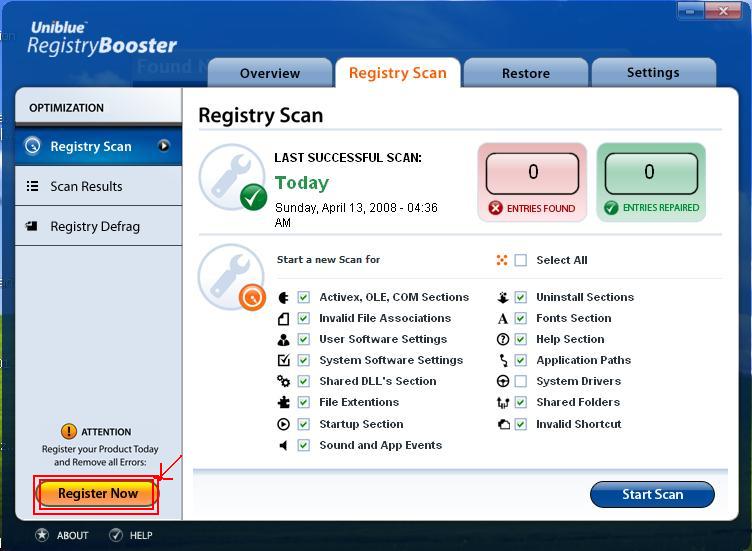Expand the Registry Scan arrow in sidebar

coord(164,146)
